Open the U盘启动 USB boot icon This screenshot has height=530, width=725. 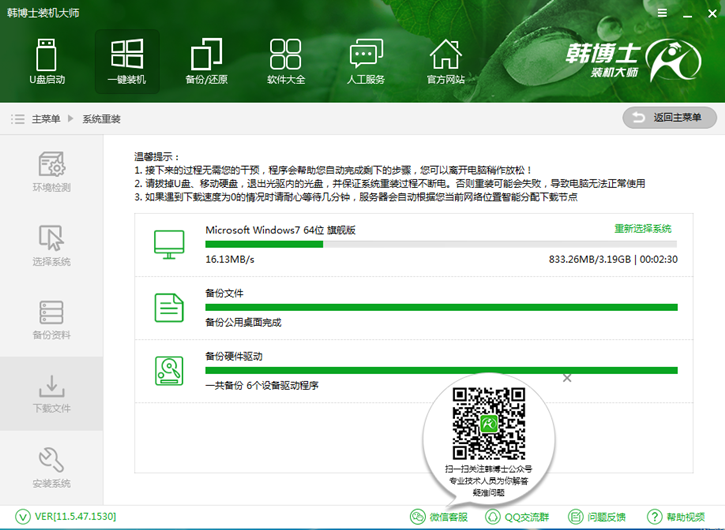tap(46, 60)
